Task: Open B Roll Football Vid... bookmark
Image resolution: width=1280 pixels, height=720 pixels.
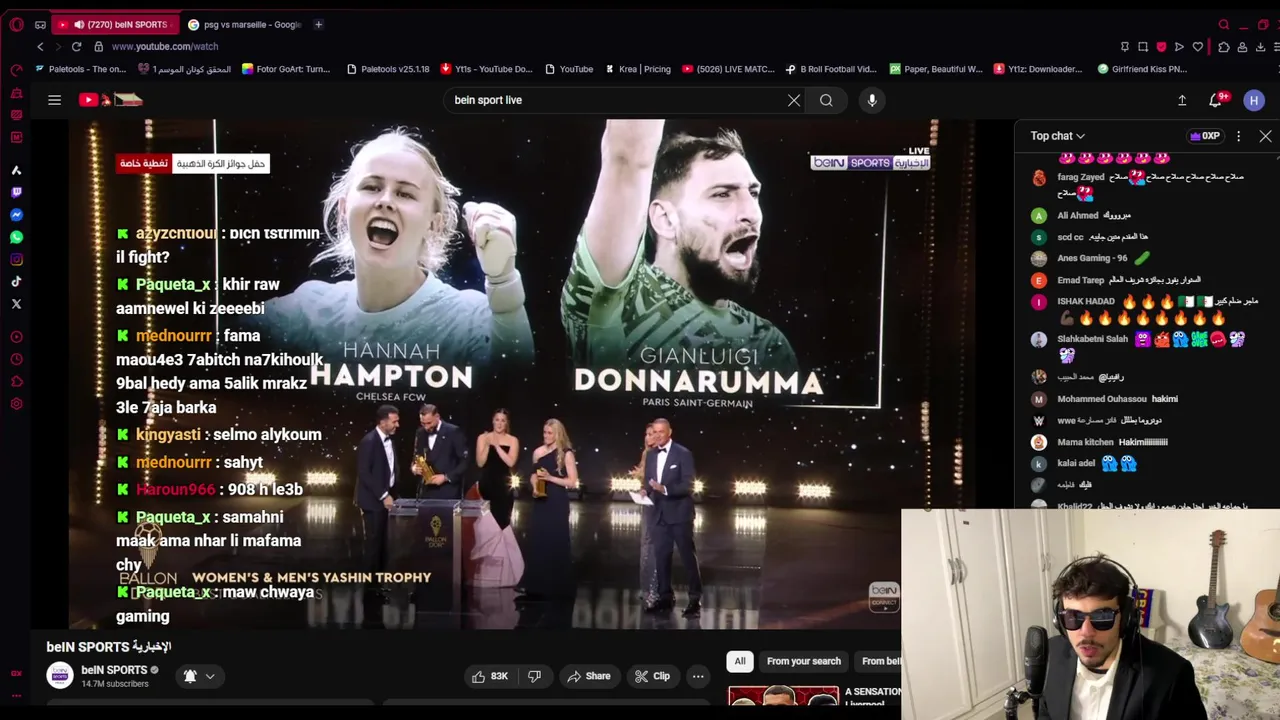Action: [831, 69]
